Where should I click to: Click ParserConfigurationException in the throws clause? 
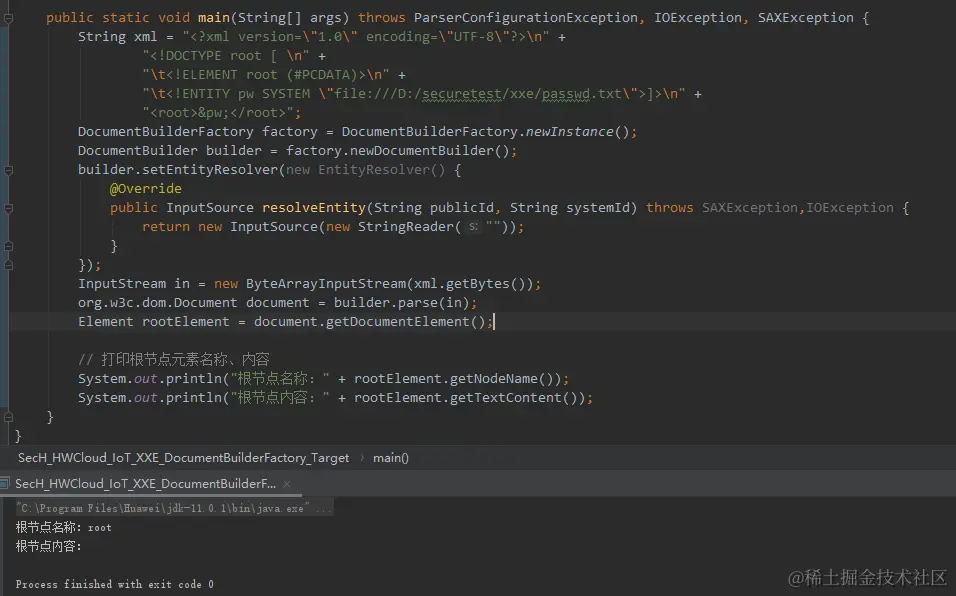tap(526, 18)
